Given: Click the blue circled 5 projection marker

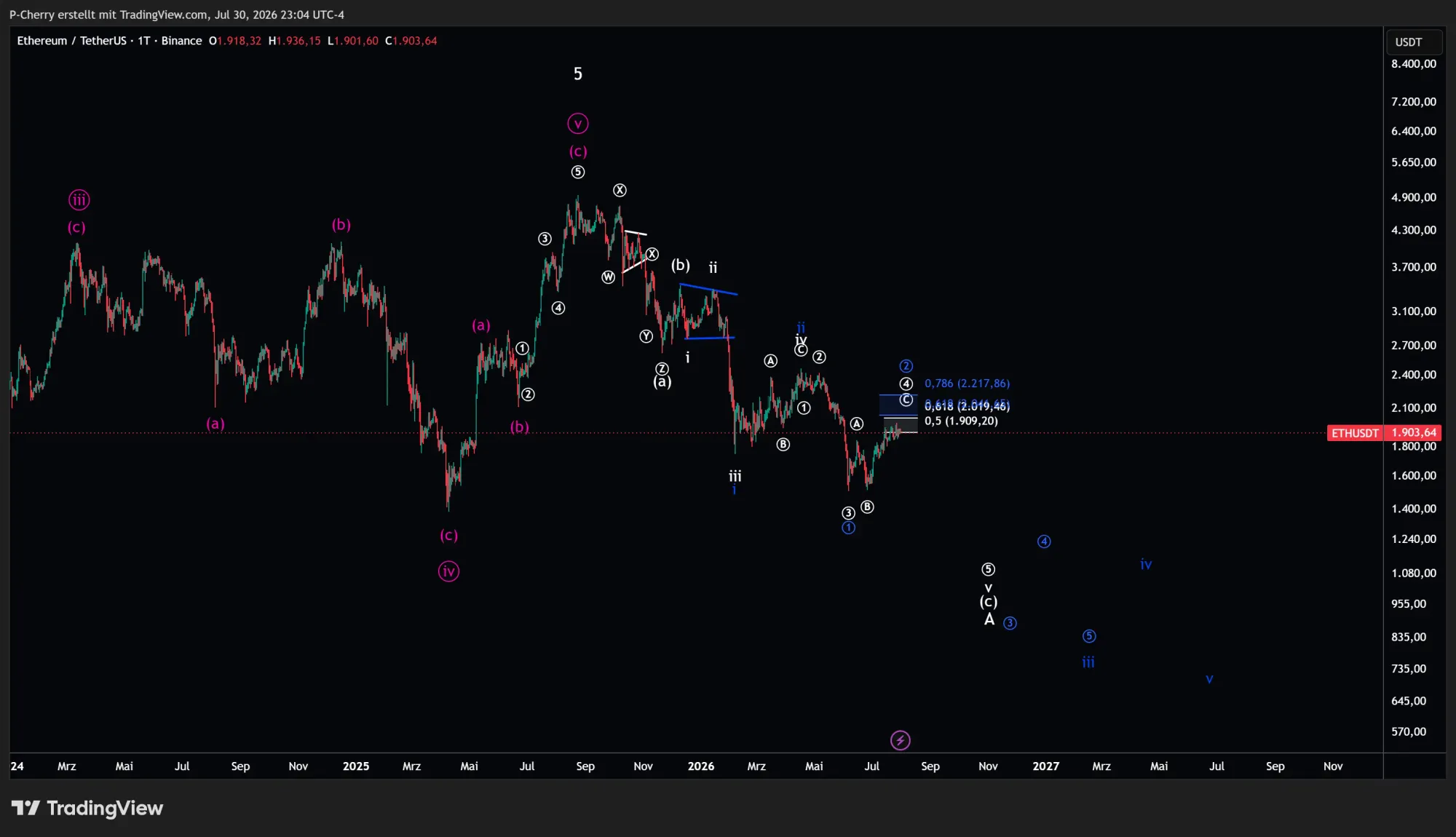Looking at the screenshot, I should 1089,636.
